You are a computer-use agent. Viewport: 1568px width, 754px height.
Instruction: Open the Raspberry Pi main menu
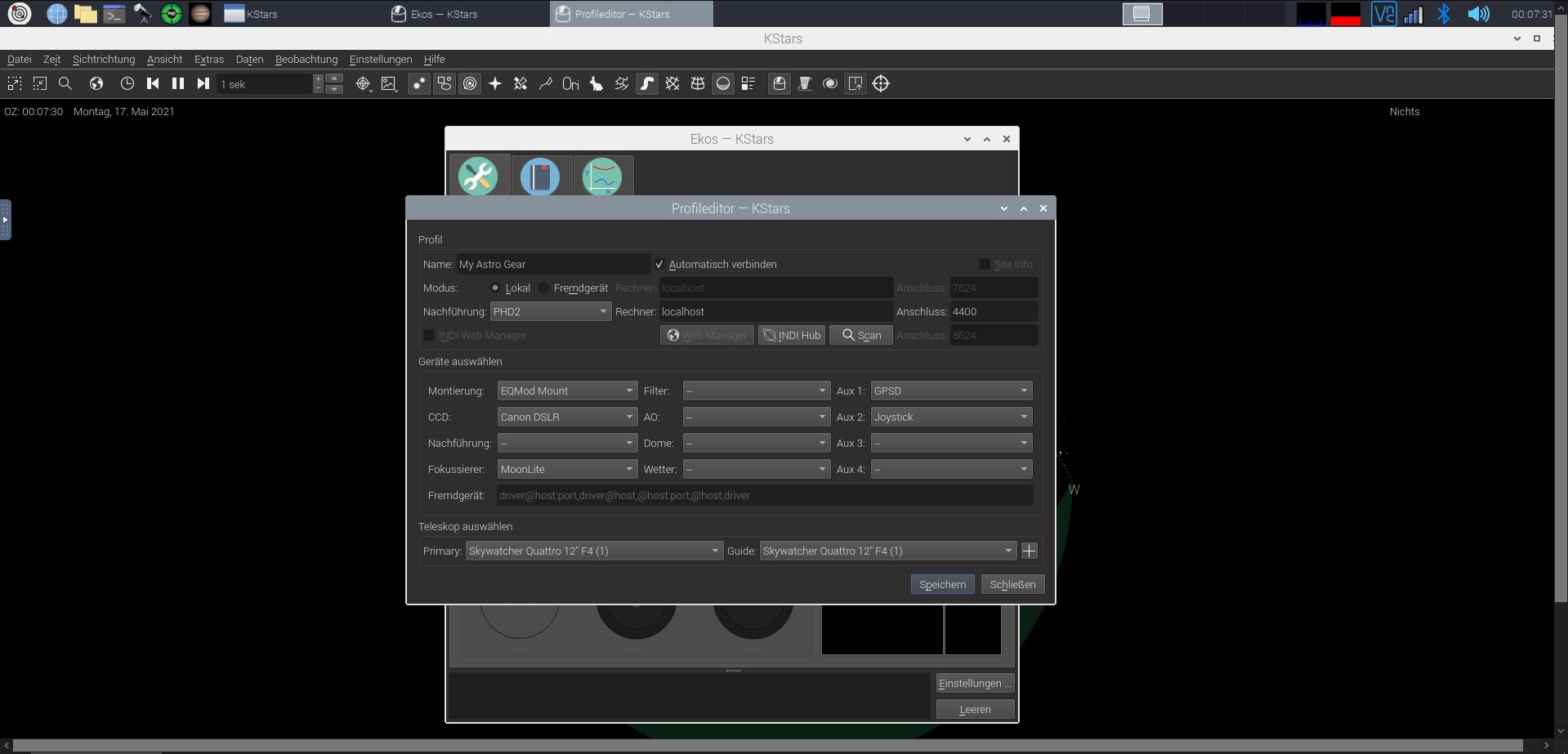coord(20,13)
